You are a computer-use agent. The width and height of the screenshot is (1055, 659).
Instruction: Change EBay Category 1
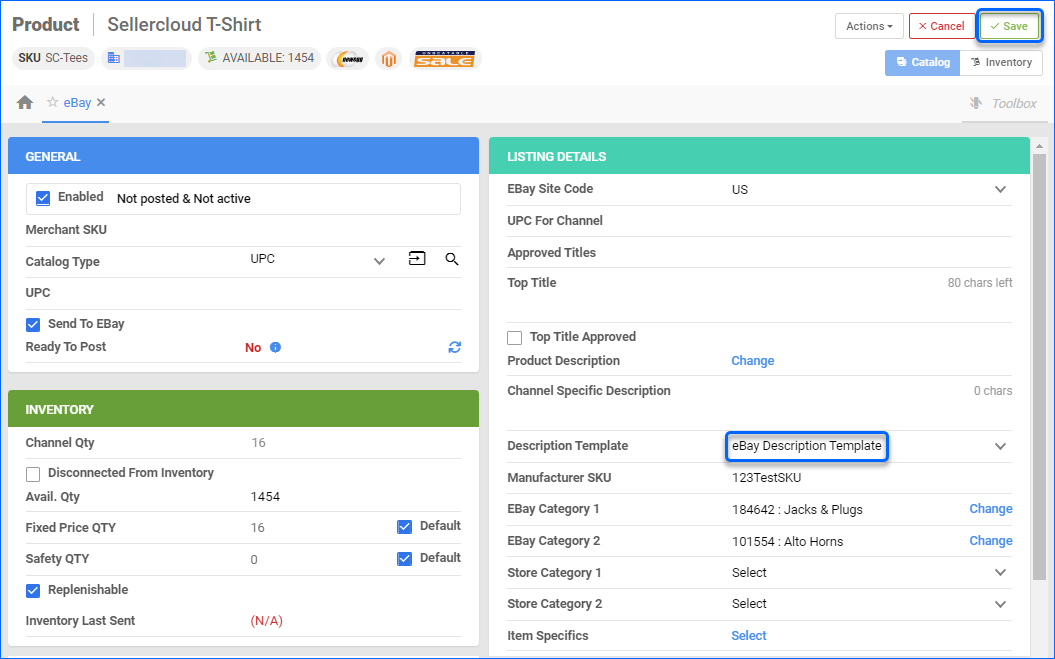click(991, 509)
